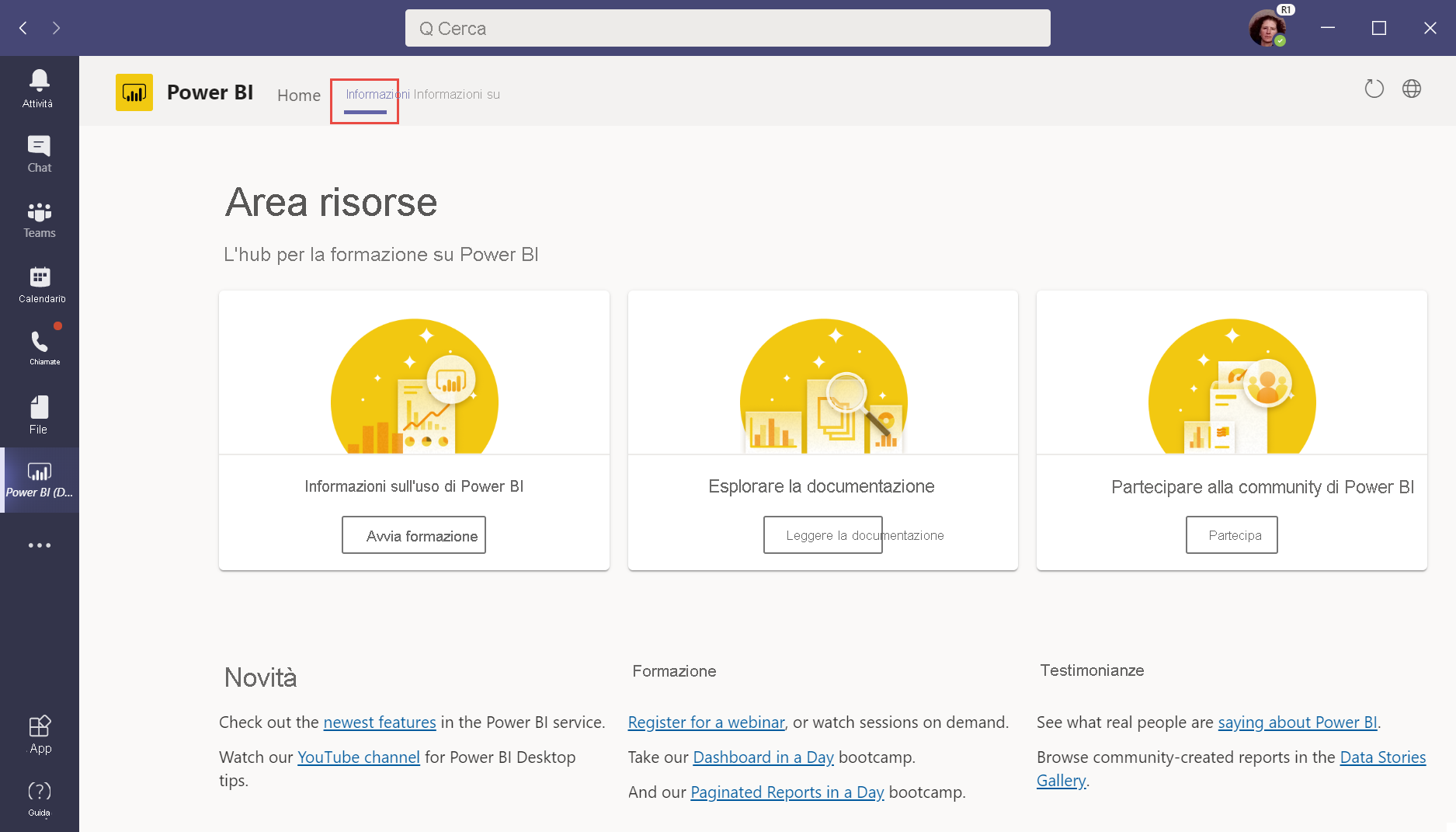Close the Teams window
The width and height of the screenshot is (1456, 832).
coord(1430,28)
